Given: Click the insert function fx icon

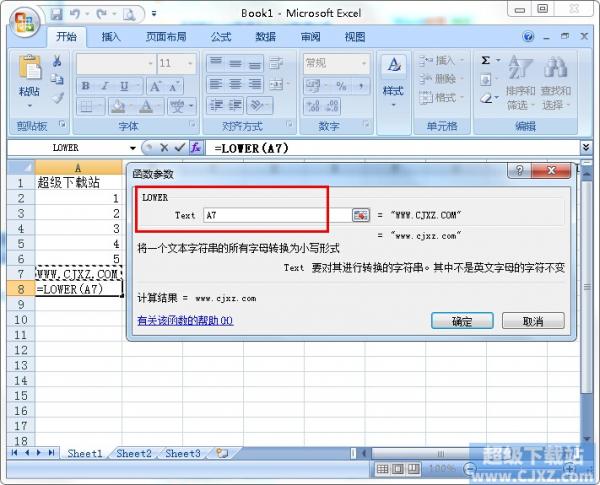Looking at the screenshot, I should click(x=196, y=147).
